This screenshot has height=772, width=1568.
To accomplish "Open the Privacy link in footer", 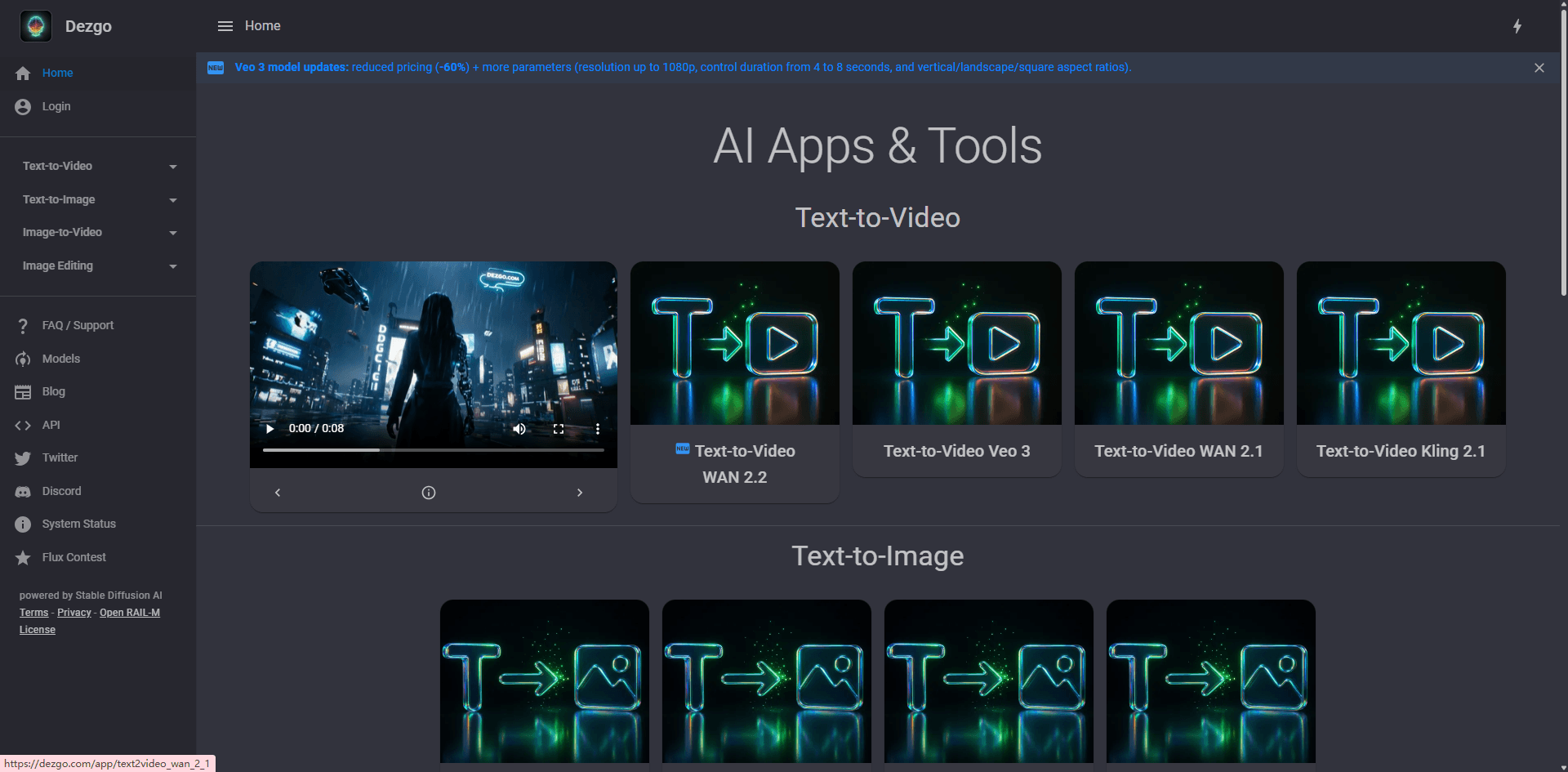I will (x=73, y=613).
